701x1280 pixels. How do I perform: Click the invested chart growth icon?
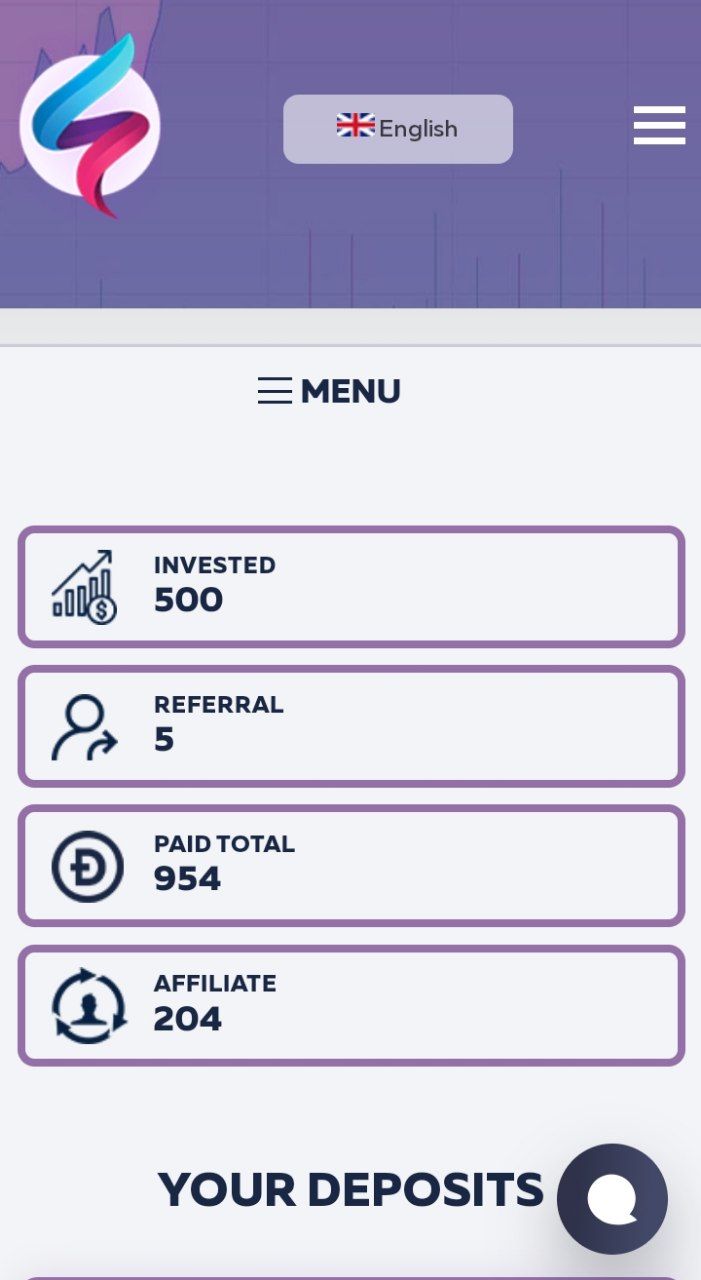tap(85, 587)
